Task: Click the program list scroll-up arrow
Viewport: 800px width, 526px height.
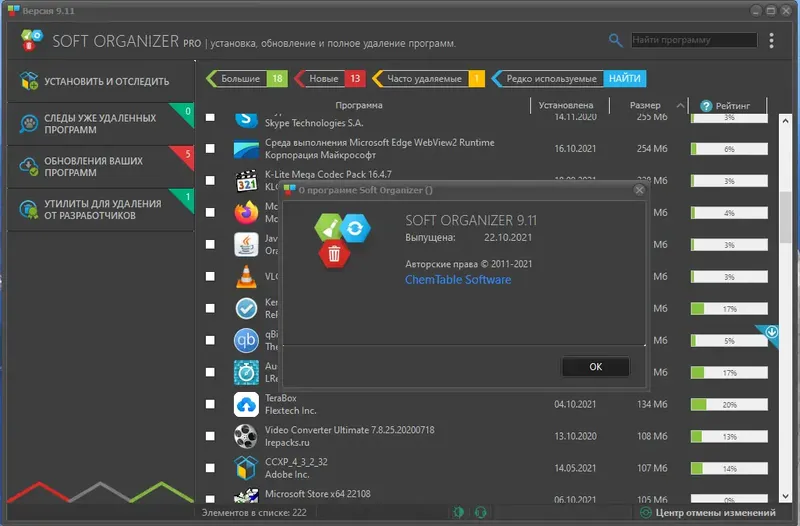Action: [x=785, y=121]
